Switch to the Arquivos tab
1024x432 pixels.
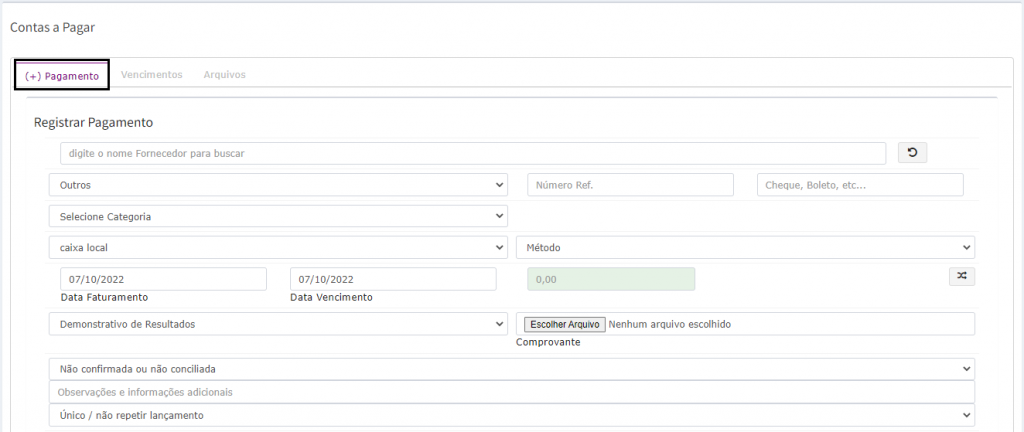click(x=224, y=75)
